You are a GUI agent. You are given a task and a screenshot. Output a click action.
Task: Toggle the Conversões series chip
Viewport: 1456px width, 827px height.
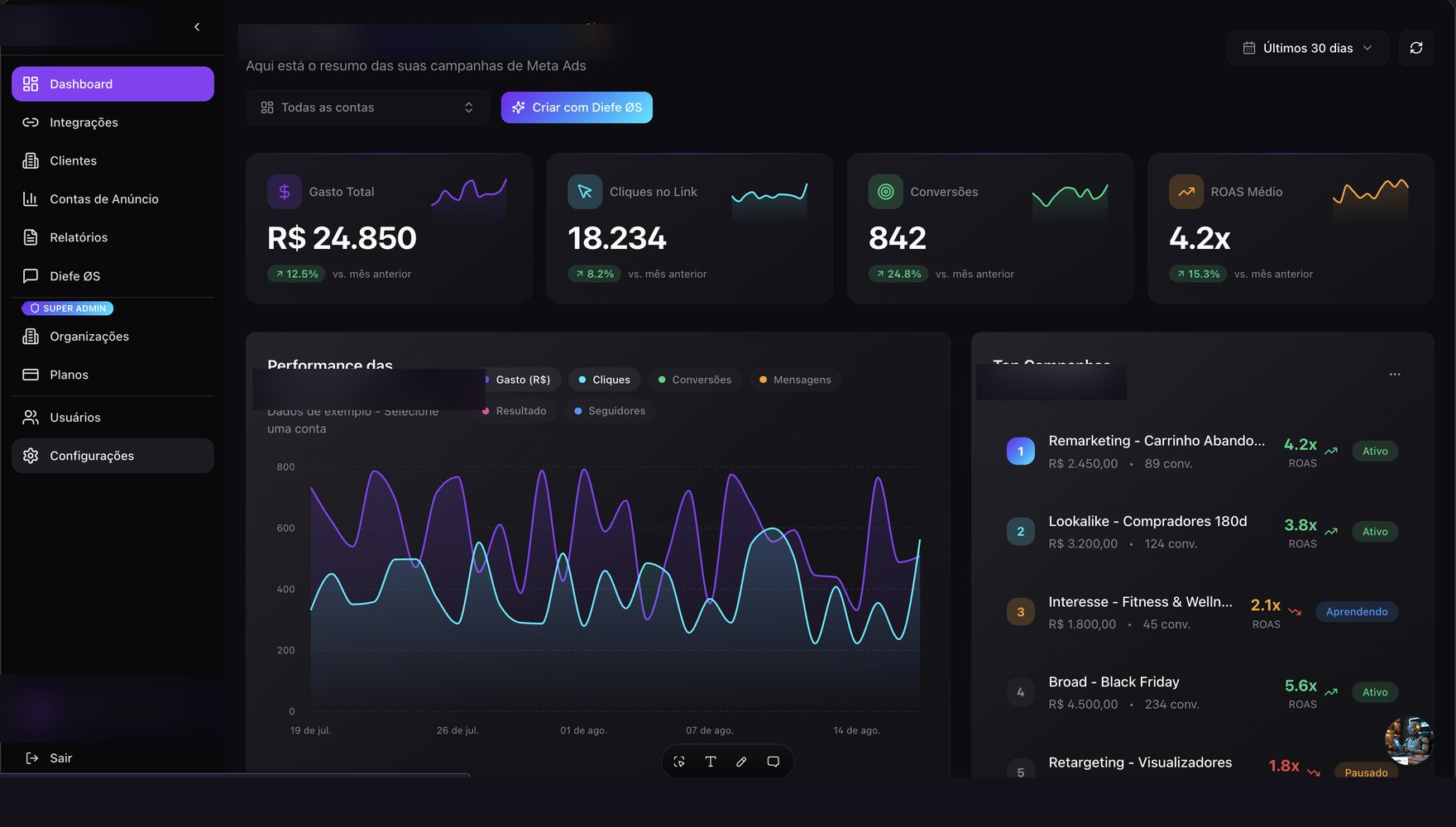pos(695,380)
